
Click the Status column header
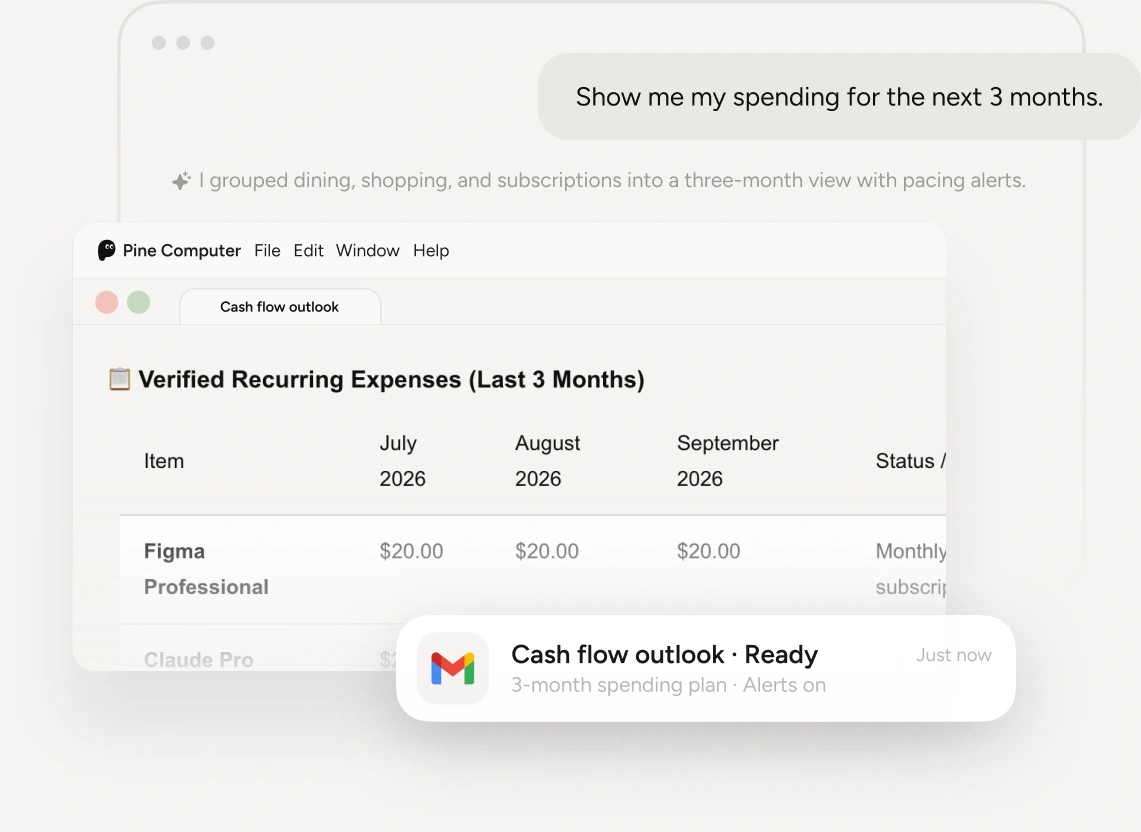(x=910, y=461)
